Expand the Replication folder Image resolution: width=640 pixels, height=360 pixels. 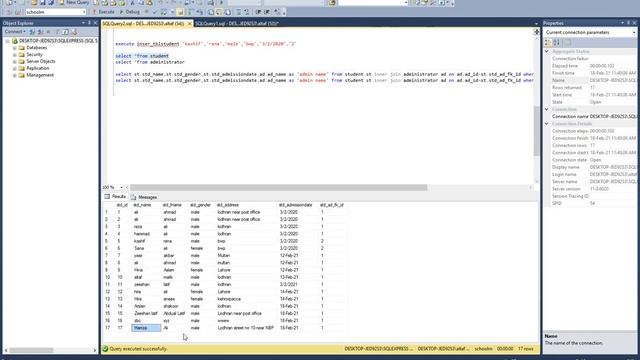(x=15, y=68)
